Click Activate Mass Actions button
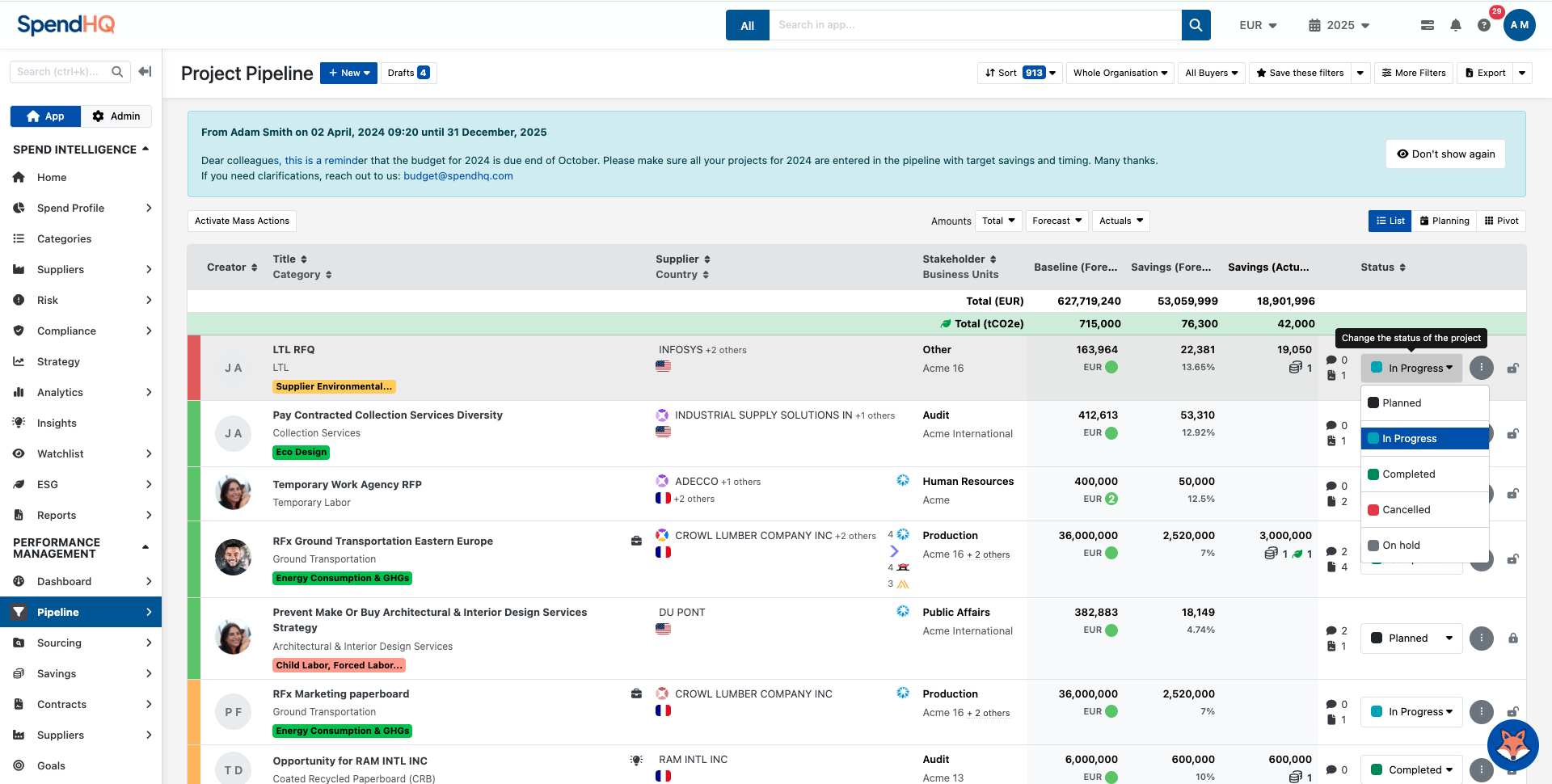Viewport: 1552px width, 784px height. (x=242, y=221)
